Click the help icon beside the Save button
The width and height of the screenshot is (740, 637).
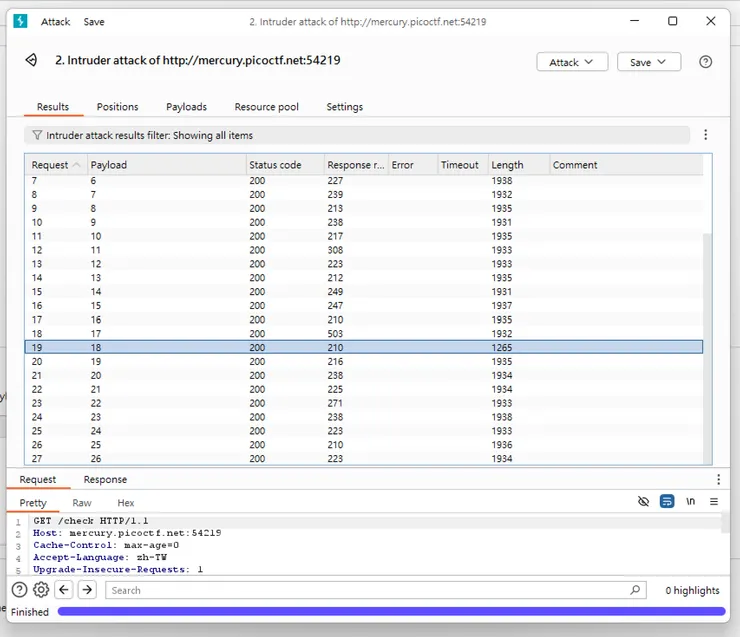[x=705, y=62]
